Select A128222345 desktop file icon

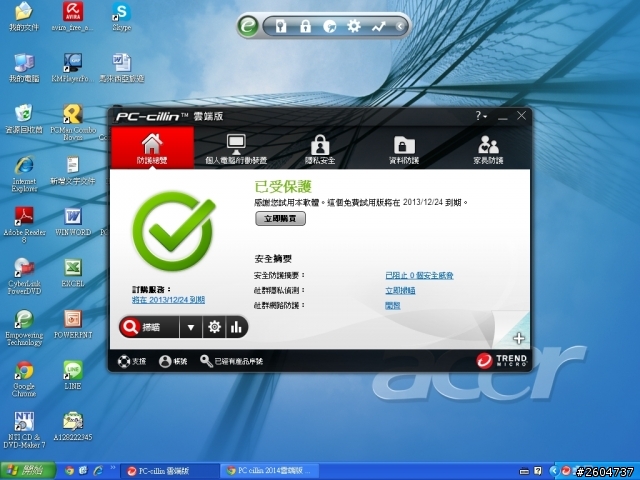[x=73, y=427]
